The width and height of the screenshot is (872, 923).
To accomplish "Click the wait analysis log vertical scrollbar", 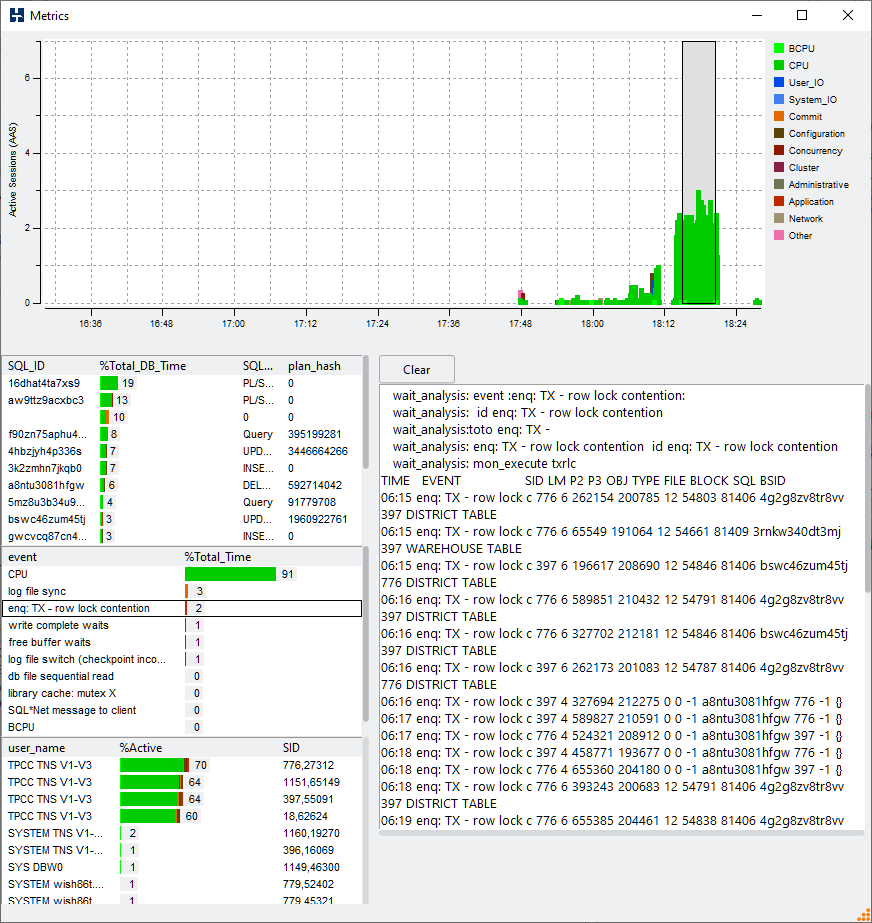I will point(866,450).
